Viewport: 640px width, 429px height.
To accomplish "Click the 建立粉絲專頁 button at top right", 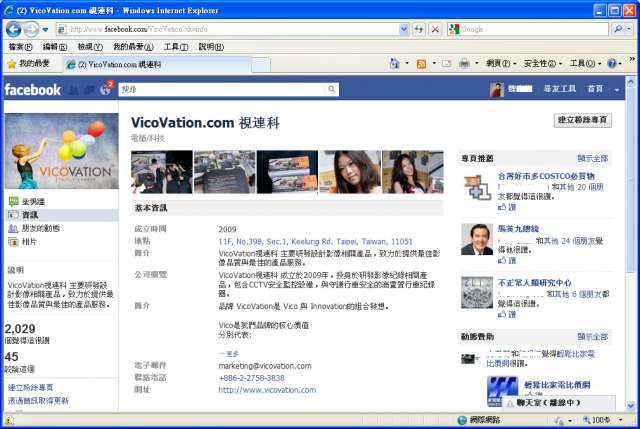I will 582,120.
